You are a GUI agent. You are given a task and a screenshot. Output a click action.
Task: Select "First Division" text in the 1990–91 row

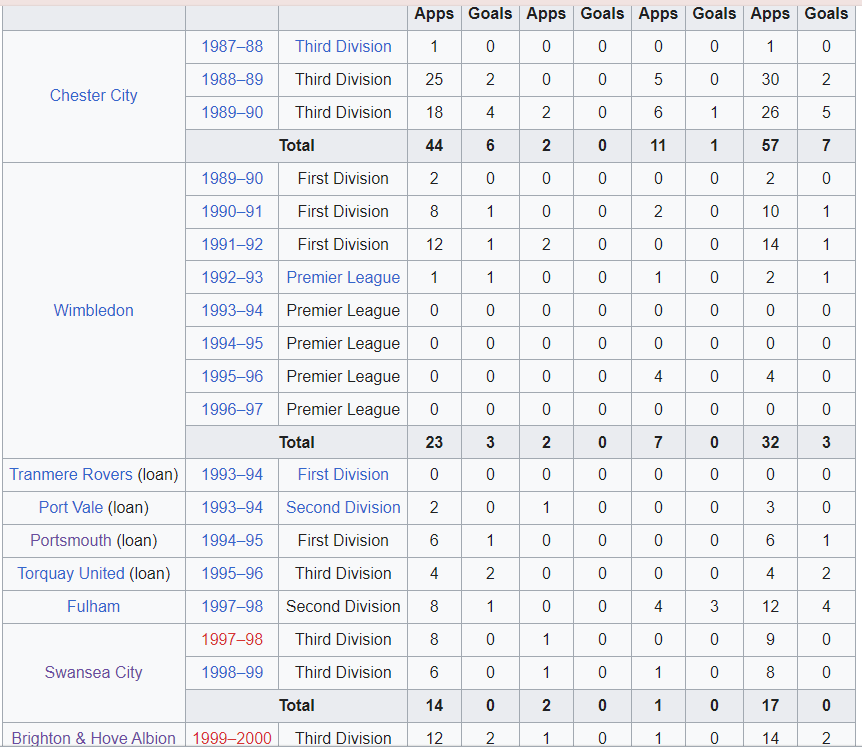[343, 211]
